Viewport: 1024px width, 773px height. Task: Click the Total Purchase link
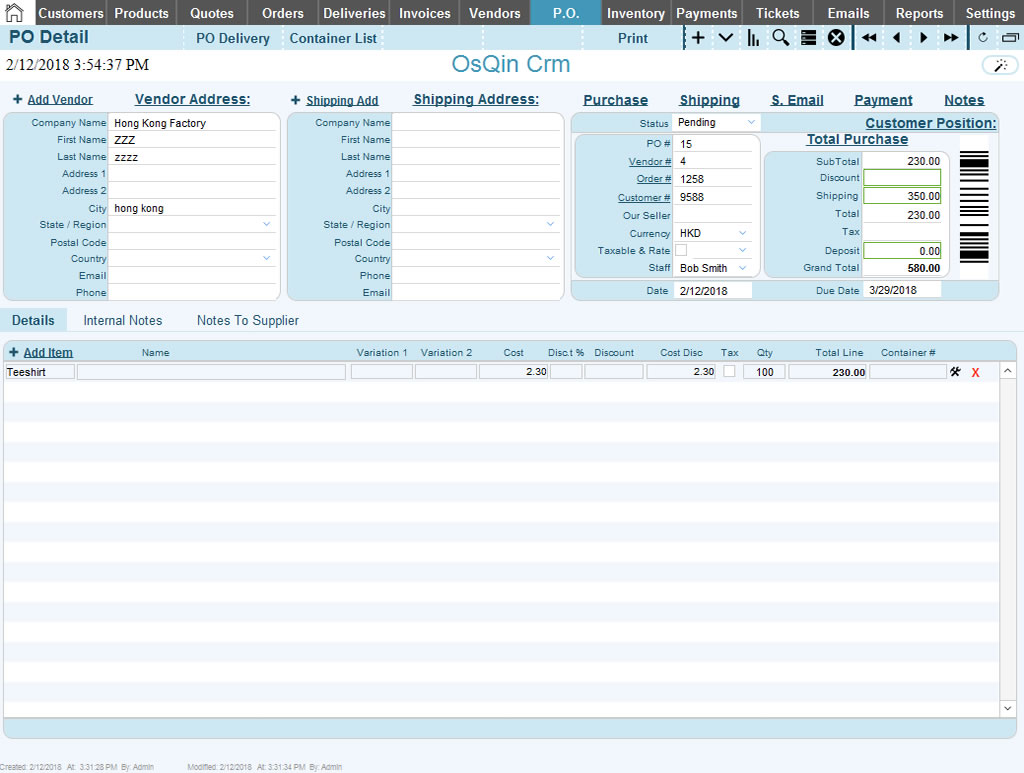[857, 139]
